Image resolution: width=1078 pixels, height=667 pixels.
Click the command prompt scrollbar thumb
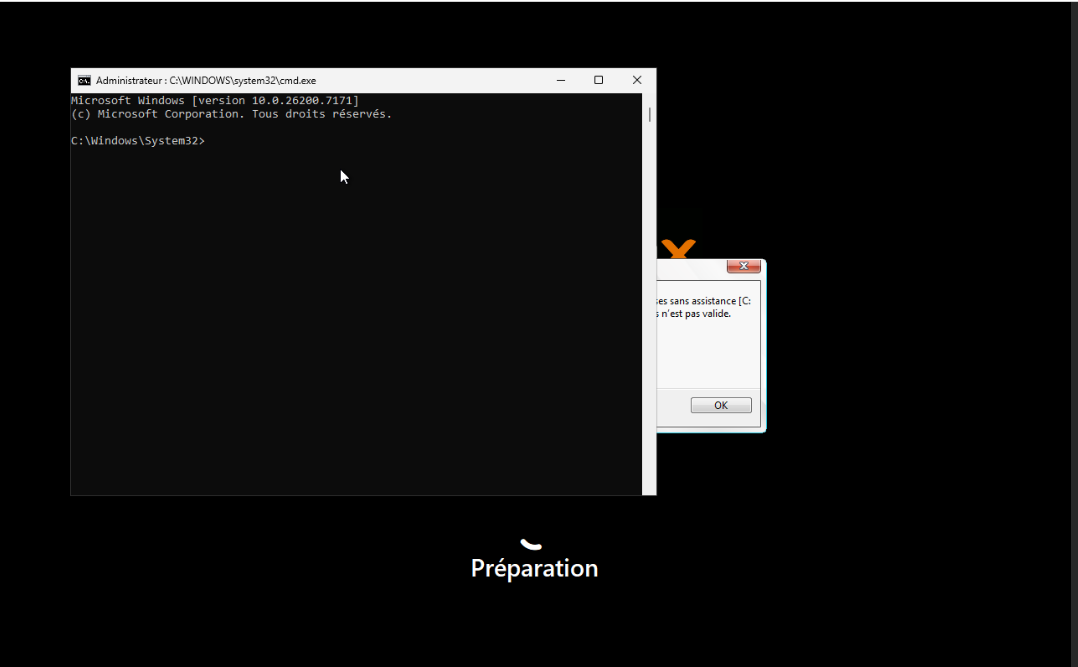(x=650, y=114)
